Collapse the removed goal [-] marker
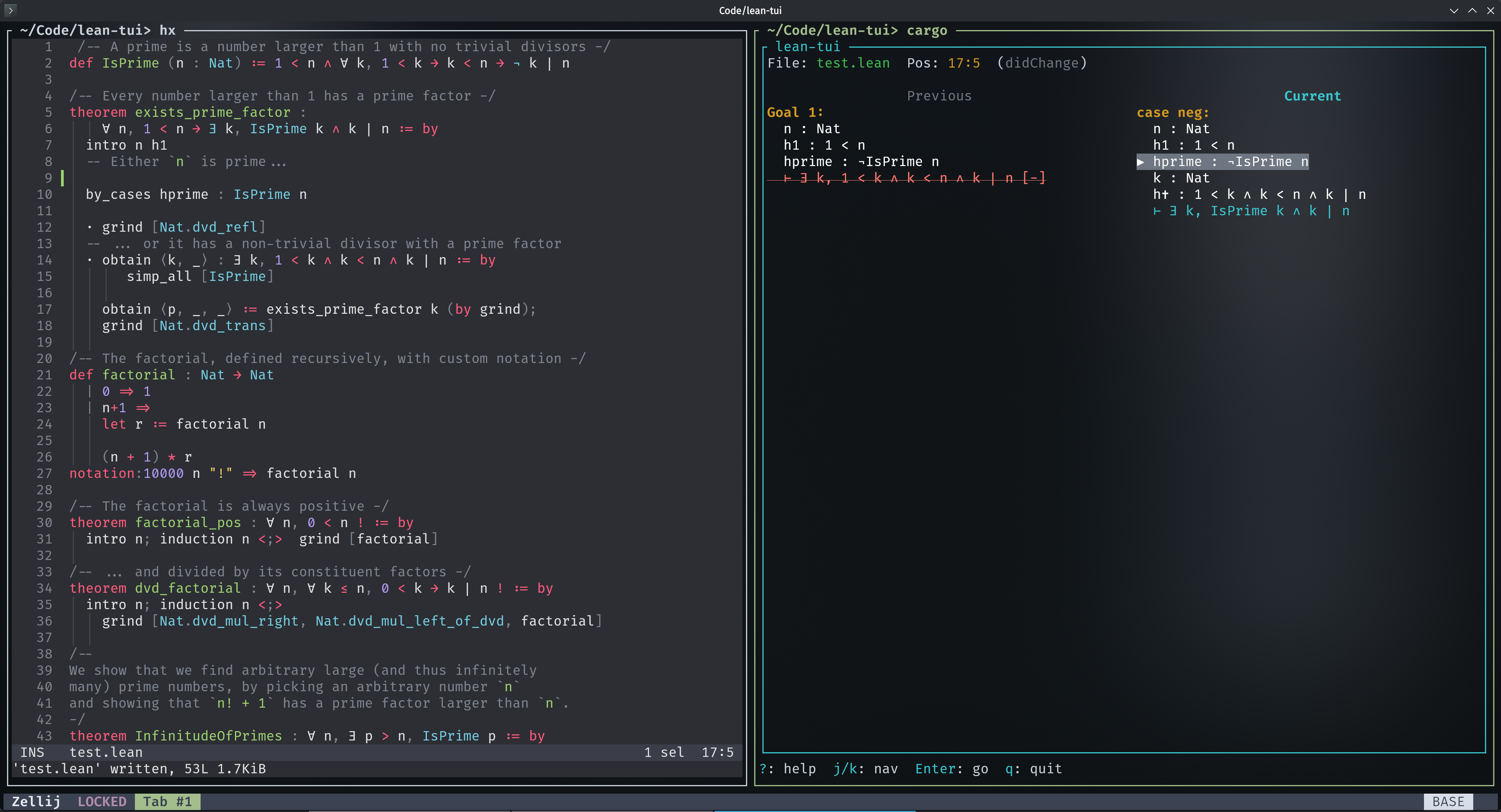 tap(1034, 178)
